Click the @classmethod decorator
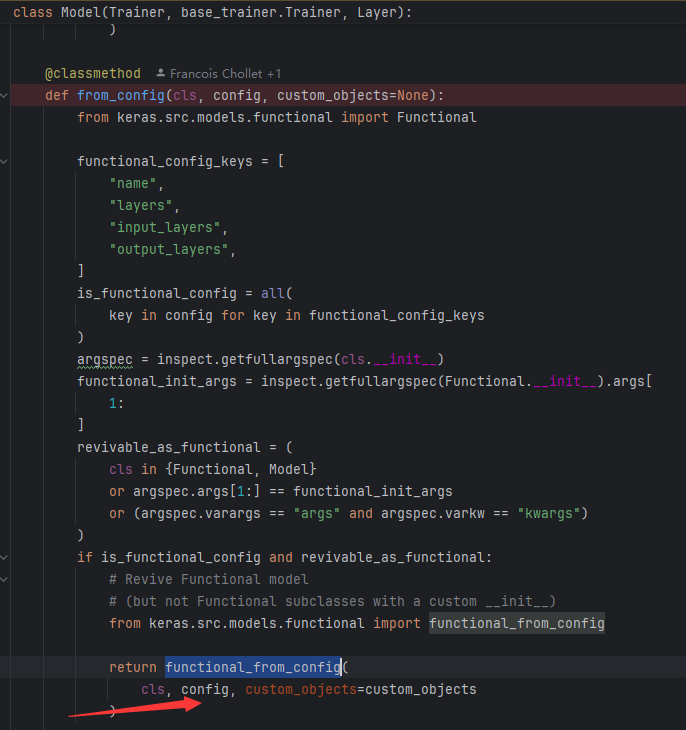Viewport: 686px width, 730px height. [92, 74]
